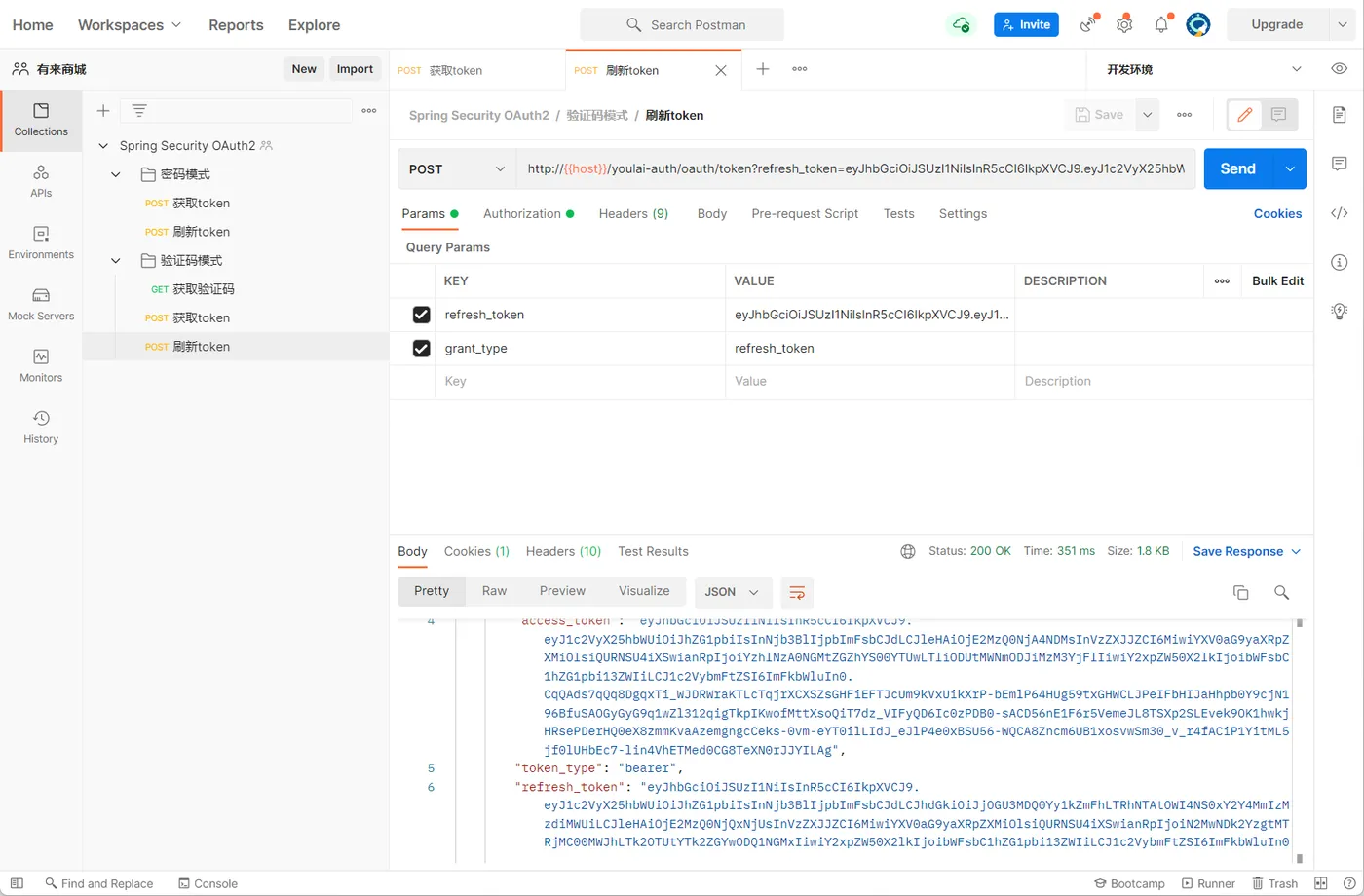Open the Save Response dropdown
Viewport: 1364px width, 896px height.
click(x=1247, y=551)
